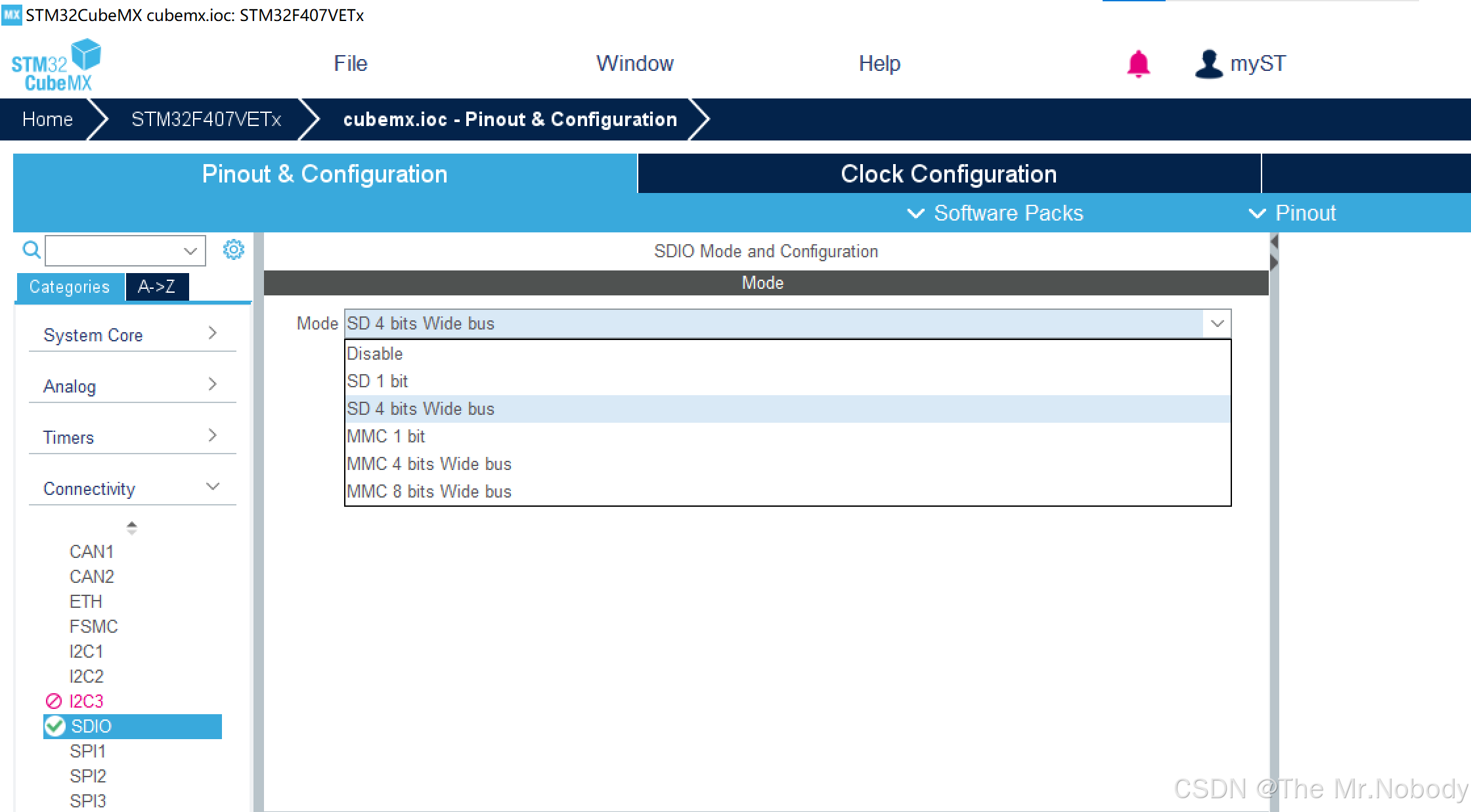Open the Software Packs dropdown
Viewport: 1471px width, 812px height.
click(x=995, y=213)
